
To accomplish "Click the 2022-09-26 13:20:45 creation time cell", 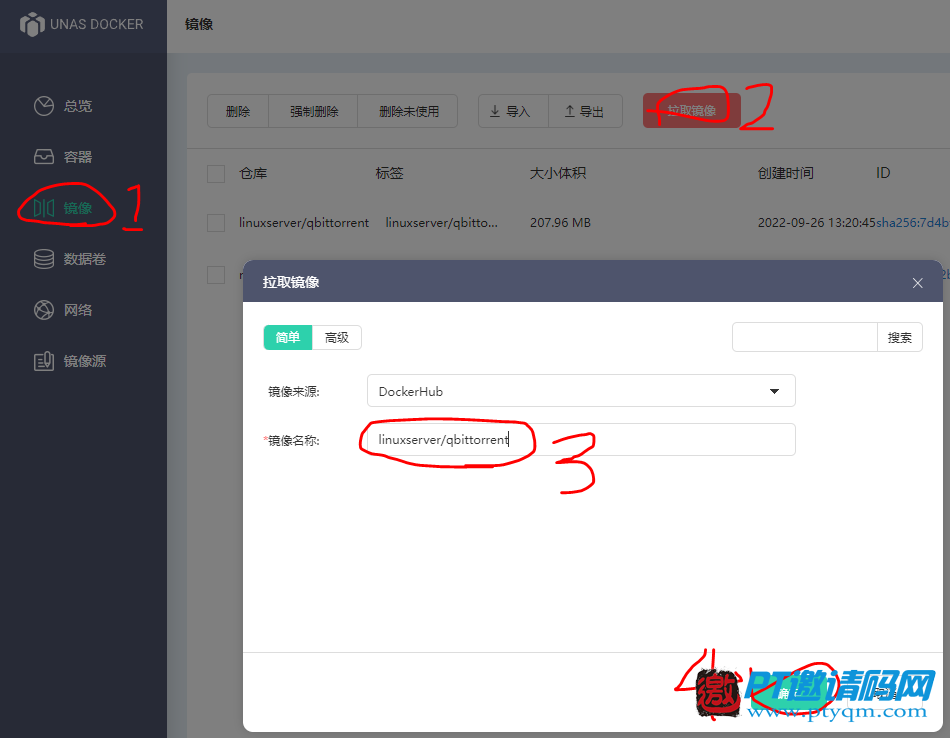I will 816,223.
